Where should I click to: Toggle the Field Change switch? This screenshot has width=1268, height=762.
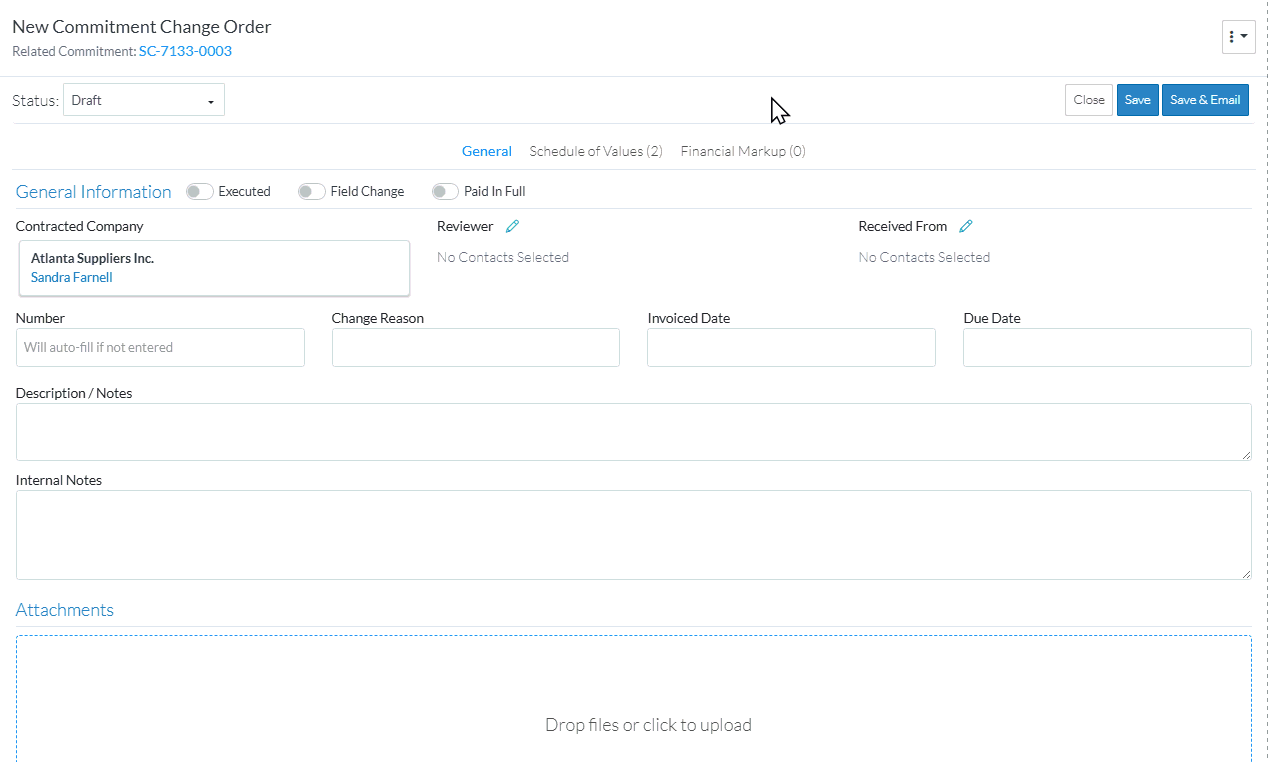tap(312, 191)
